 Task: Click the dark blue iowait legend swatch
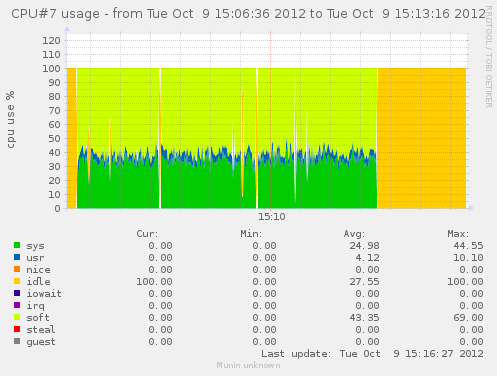coord(17,293)
